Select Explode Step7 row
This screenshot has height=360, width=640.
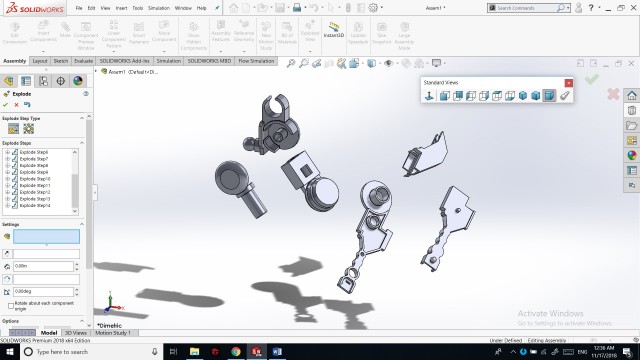click(x=34, y=159)
